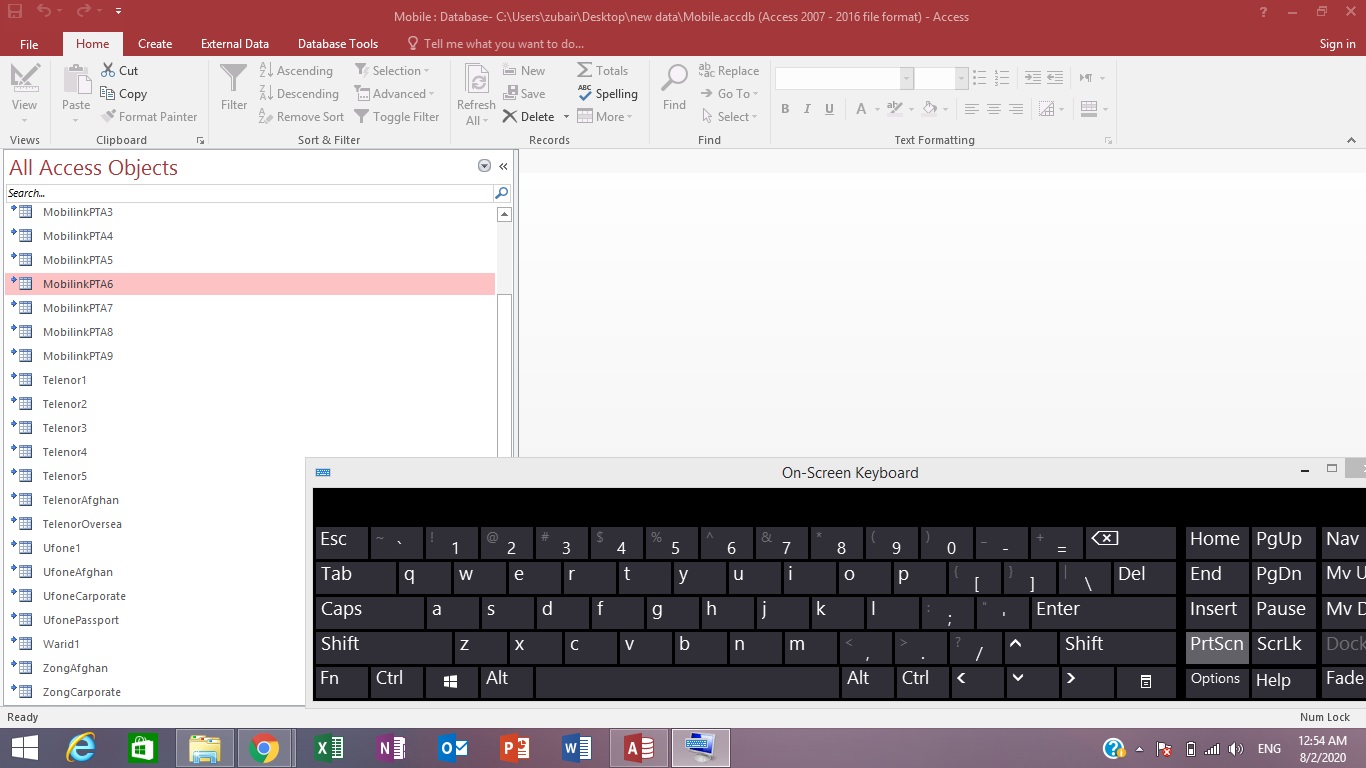The width and height of the screenshot is (1366, 768).
Task: Open the File tab
Action: (29, 44)
